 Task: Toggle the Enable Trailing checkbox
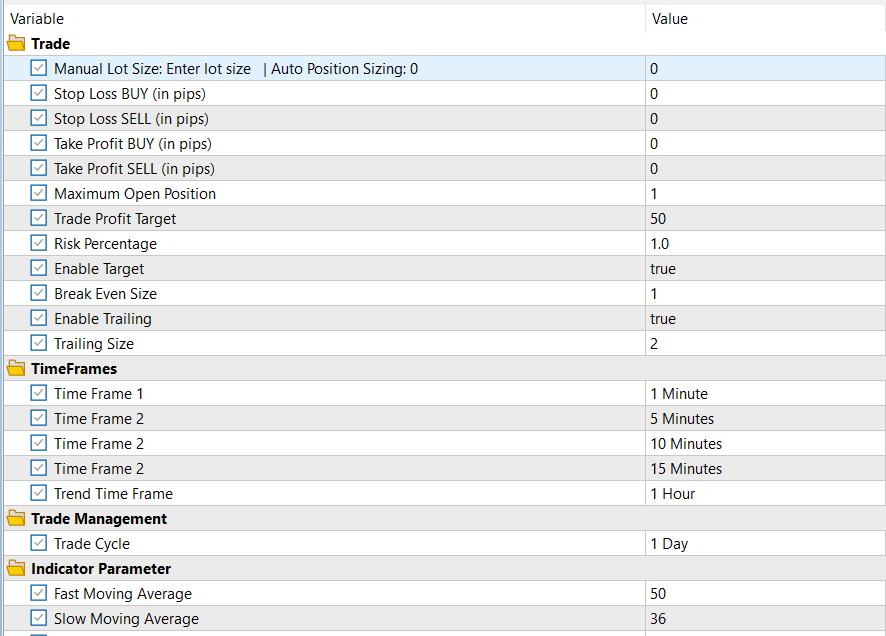[39, 319]
